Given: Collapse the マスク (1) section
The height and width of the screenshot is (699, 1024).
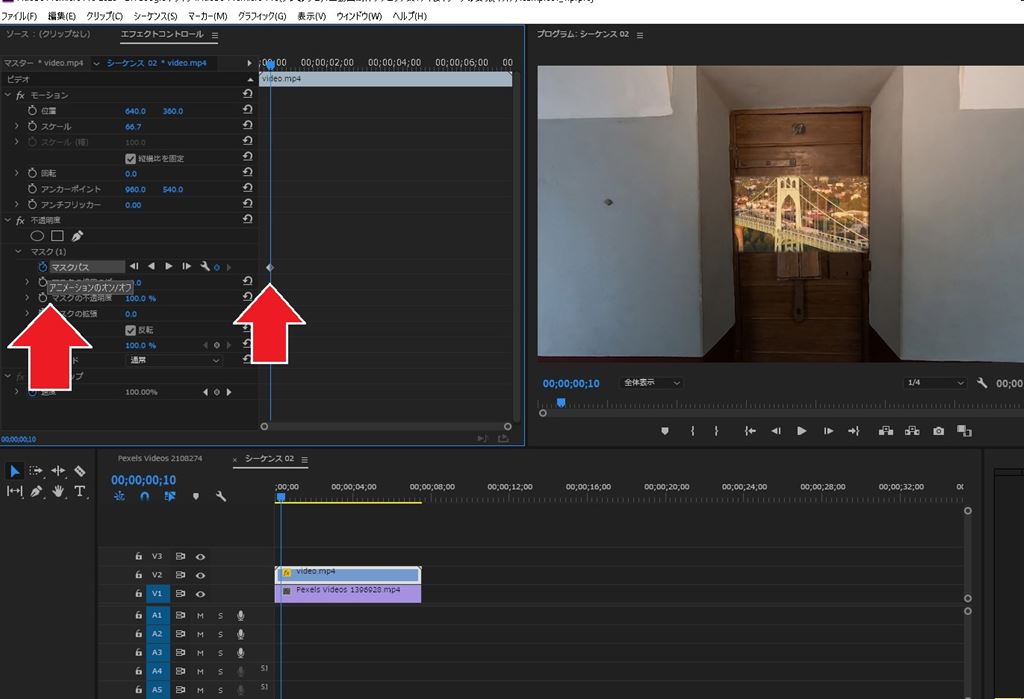Looking at the screenshot, I should click(x=17, y=251).
